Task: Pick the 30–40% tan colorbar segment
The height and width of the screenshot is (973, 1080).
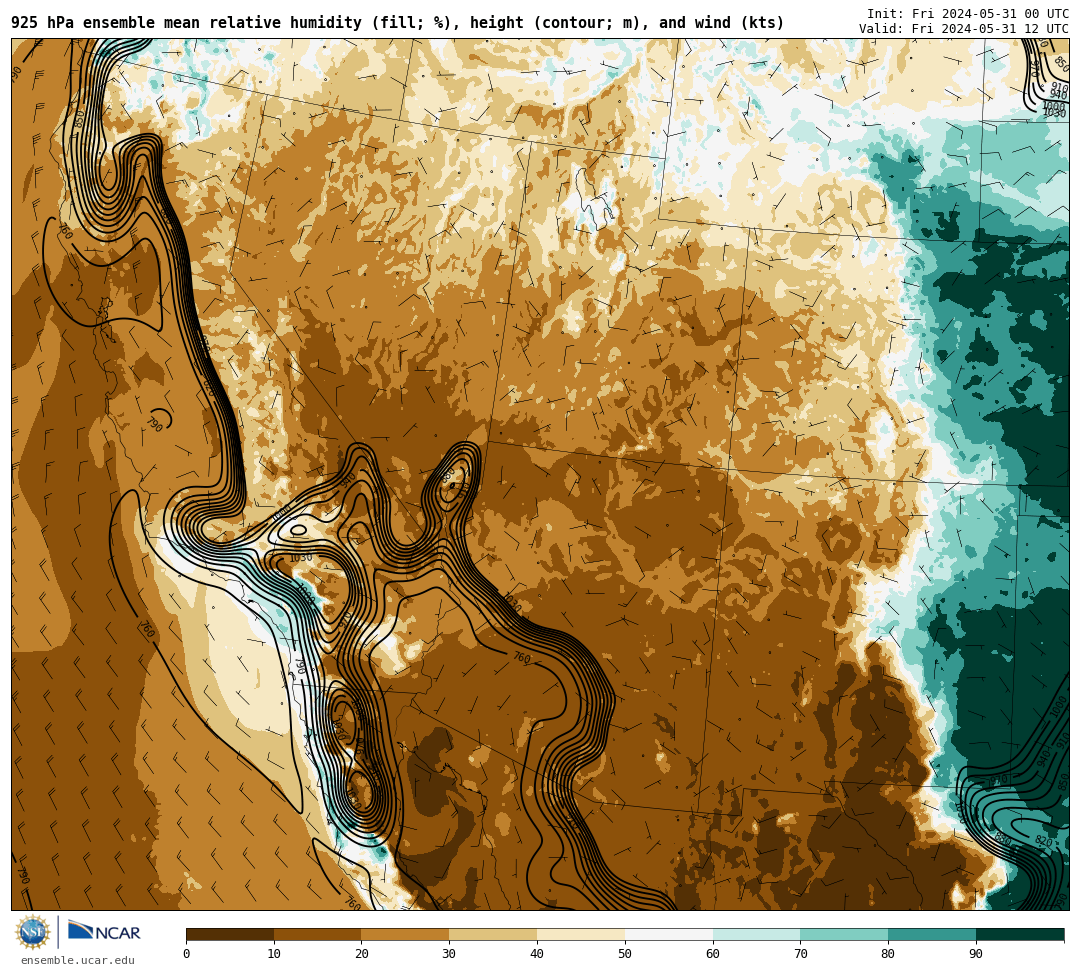Action: (493, 934)
